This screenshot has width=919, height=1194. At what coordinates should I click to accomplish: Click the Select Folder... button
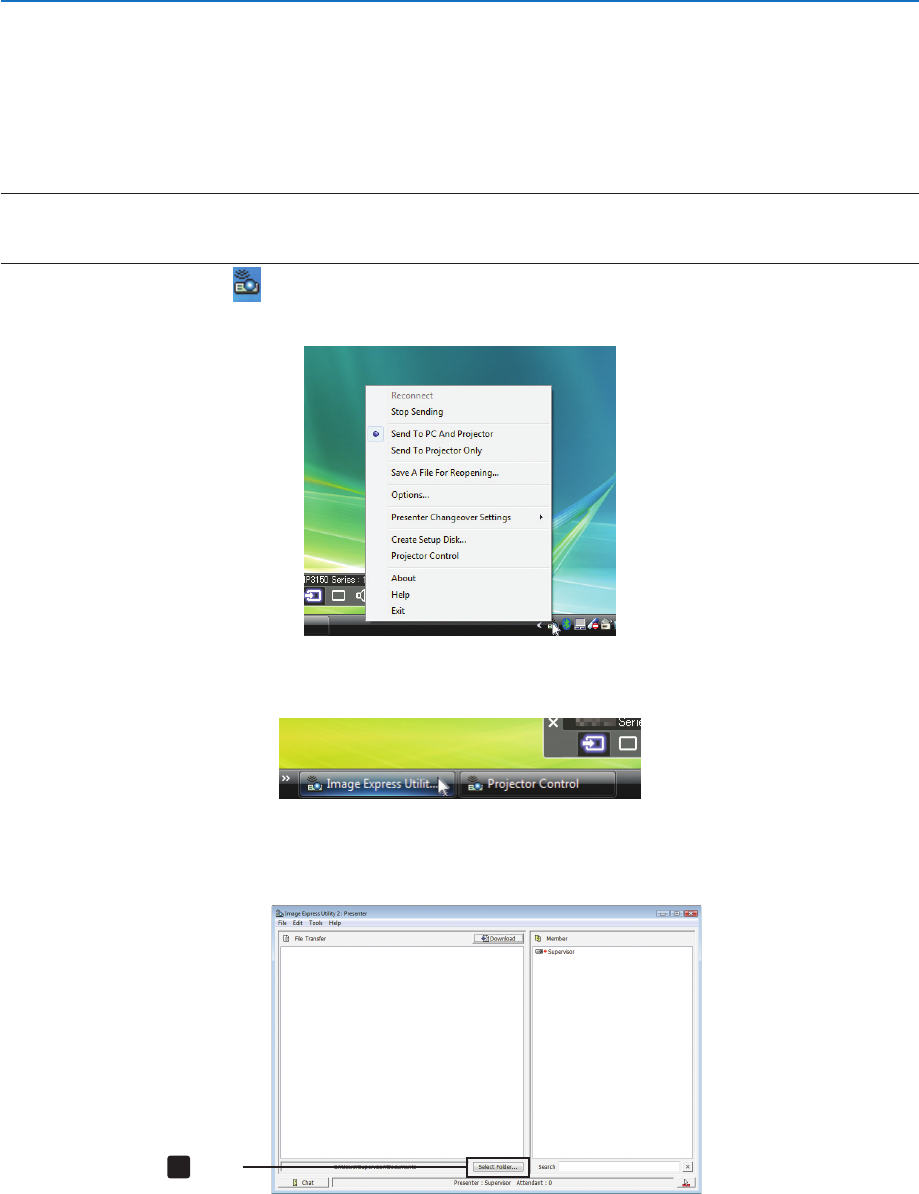498,1167
